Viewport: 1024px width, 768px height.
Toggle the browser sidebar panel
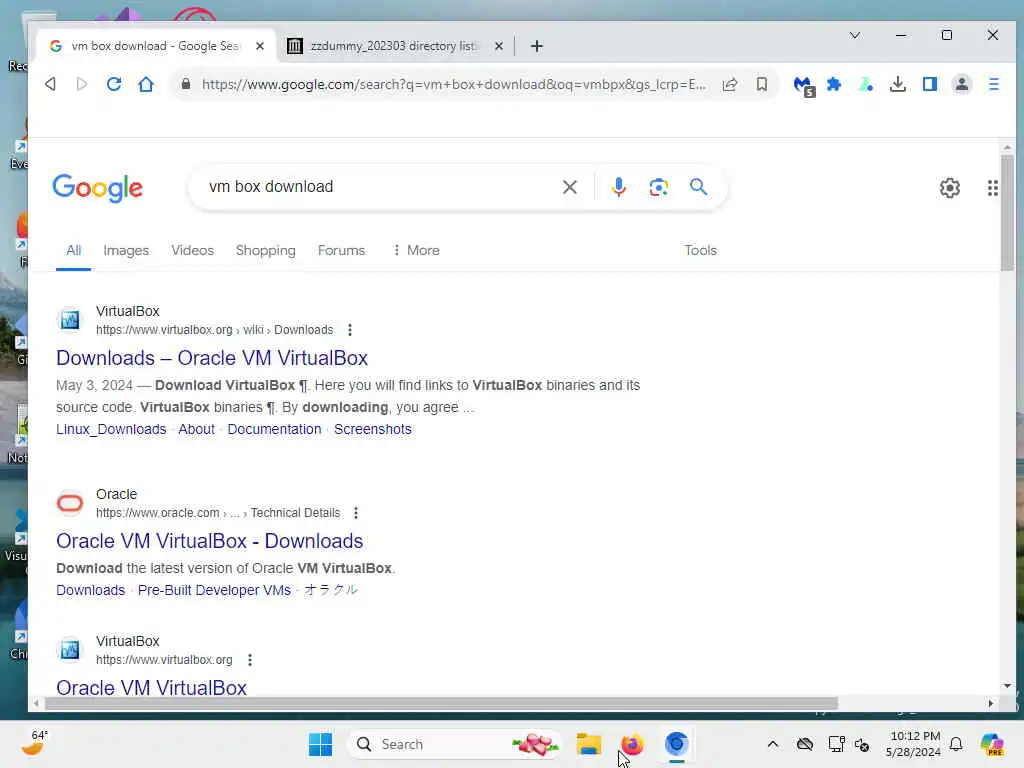[930, 84]
